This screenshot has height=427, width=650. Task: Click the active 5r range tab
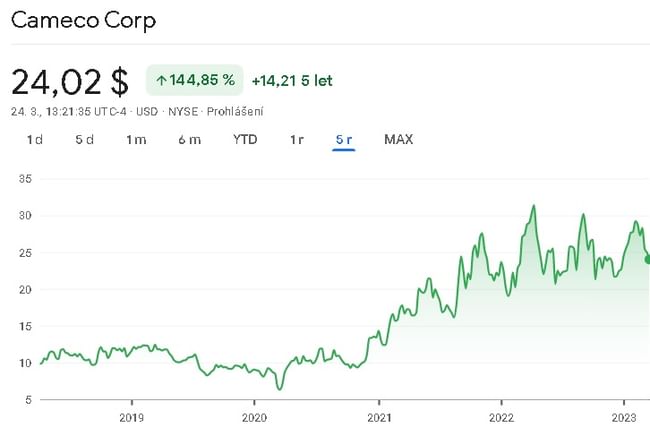pos(344,139)
